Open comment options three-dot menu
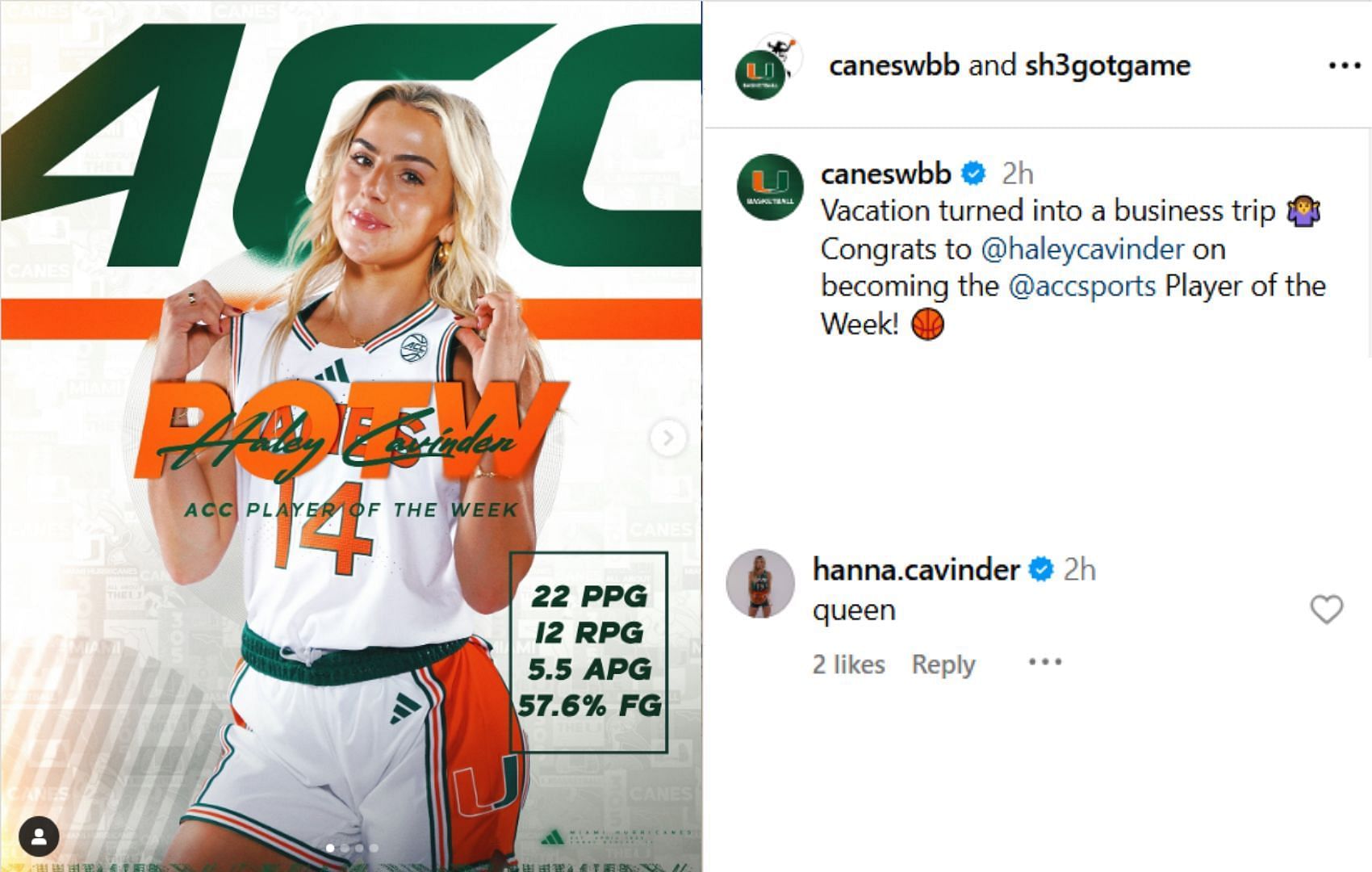Image resolution: width=1372 pixels, height=872 pixels. [x=1045, y=662]
